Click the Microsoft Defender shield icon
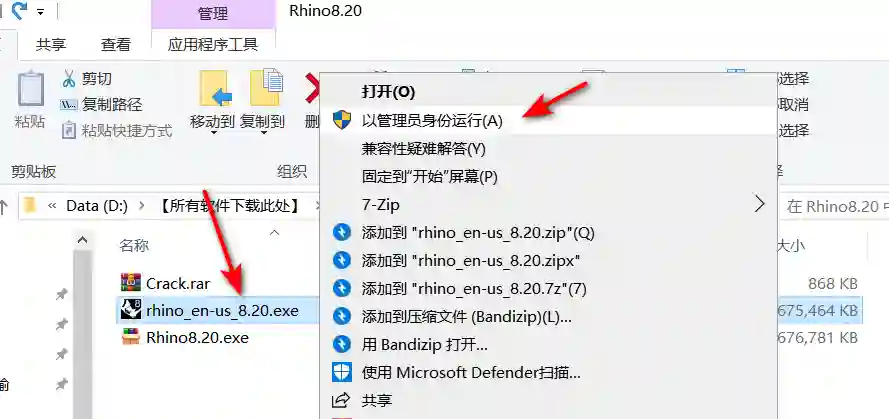Image resolution: width=889 pixels, height=419 pixels. (342, 372)
